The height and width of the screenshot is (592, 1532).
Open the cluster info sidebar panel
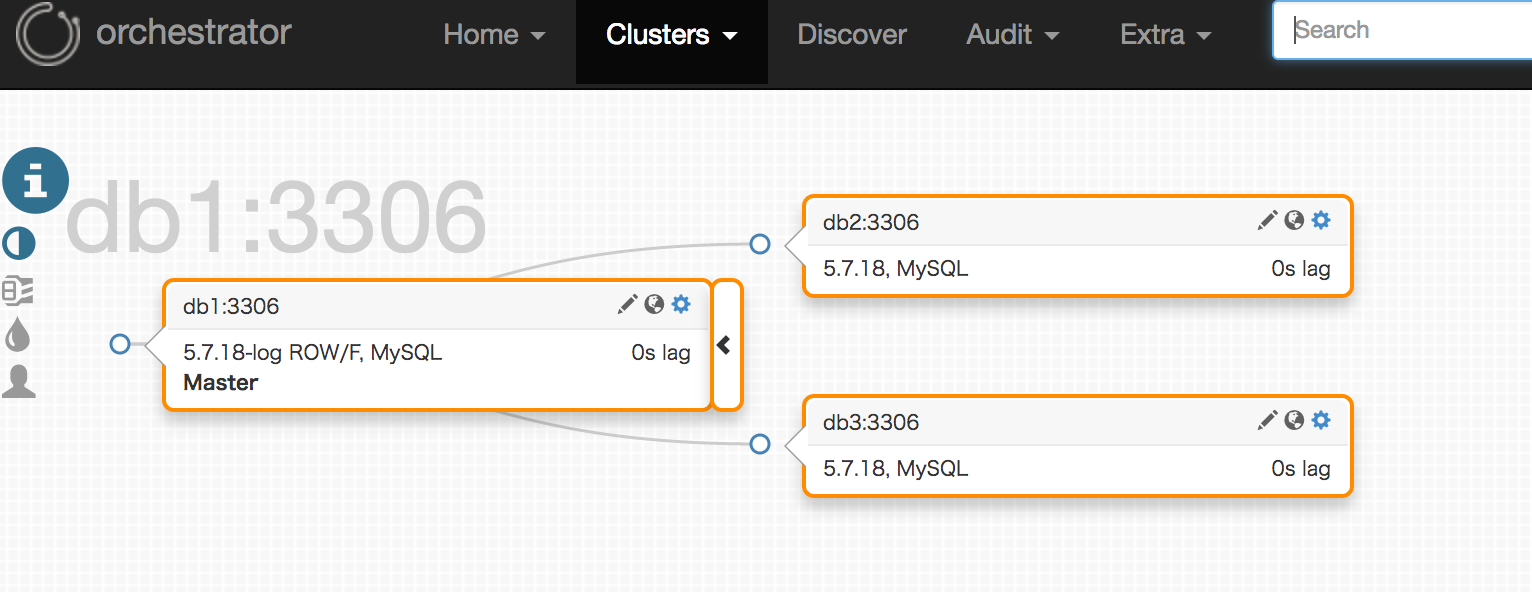(35, 180)
